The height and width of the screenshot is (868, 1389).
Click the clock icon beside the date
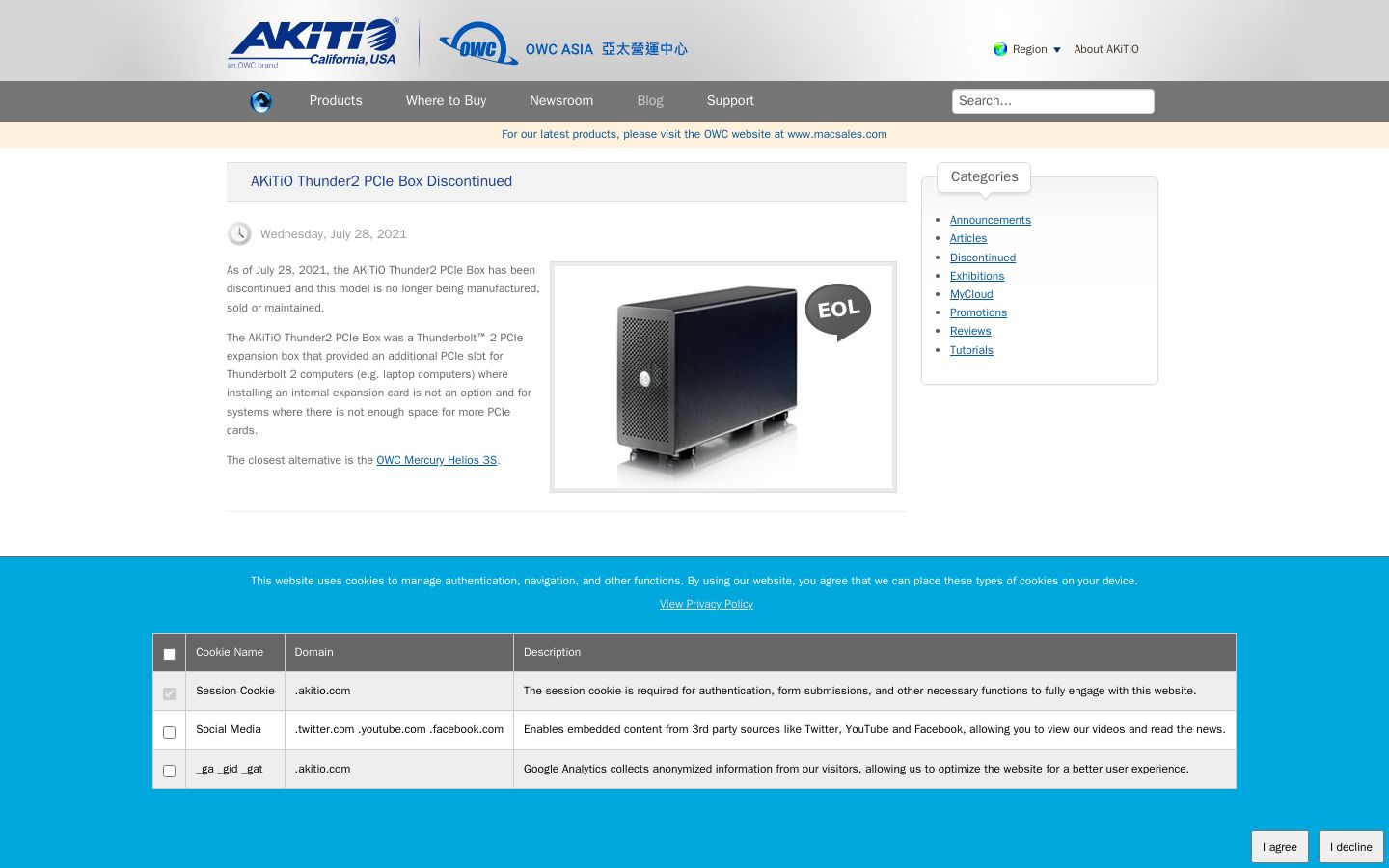[239, 234]
